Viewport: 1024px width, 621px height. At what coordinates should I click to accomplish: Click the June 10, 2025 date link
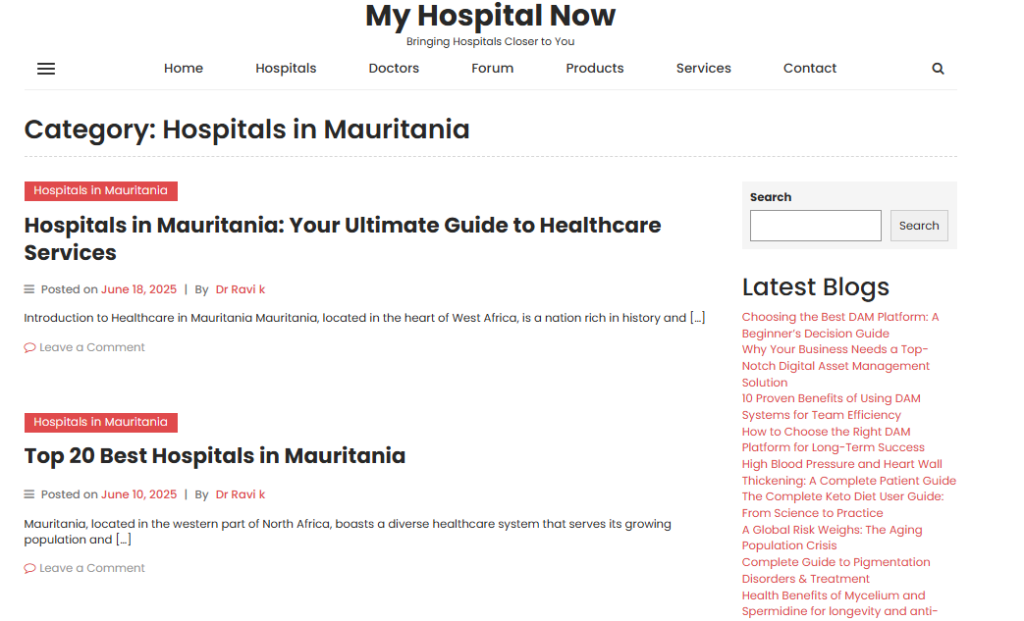[x=138, y=494]
